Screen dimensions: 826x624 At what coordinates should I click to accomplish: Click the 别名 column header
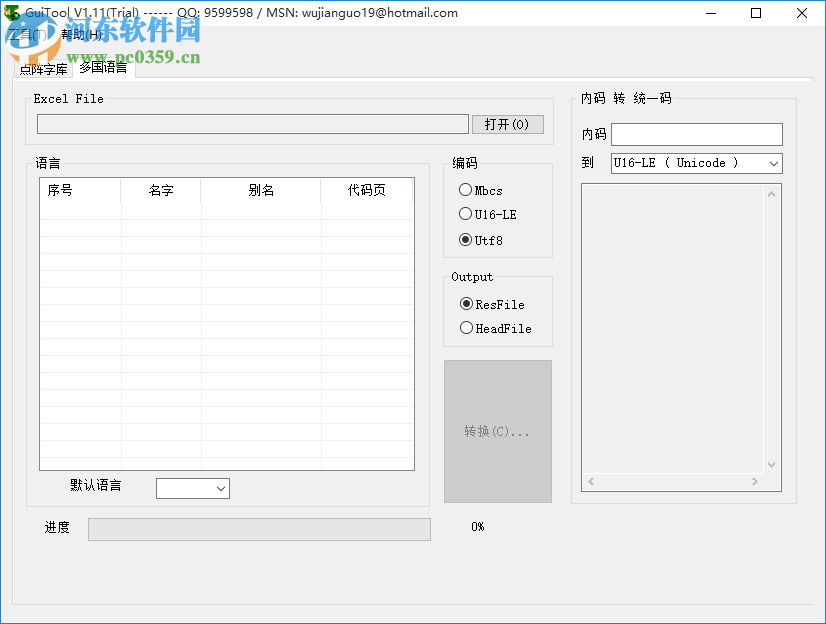[x=261, y=190]
